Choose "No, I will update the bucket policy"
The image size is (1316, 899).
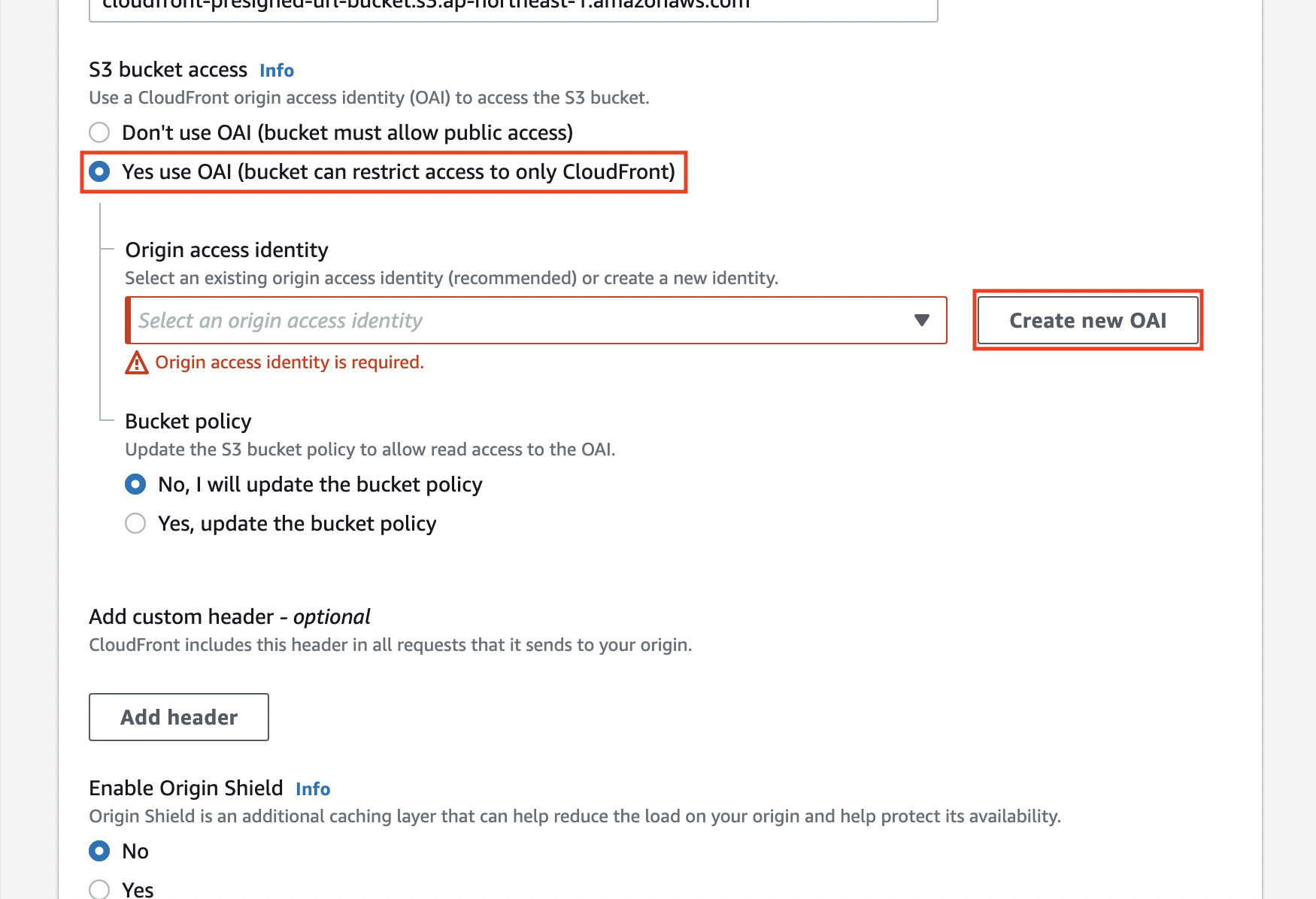click(x=135, y=484)
